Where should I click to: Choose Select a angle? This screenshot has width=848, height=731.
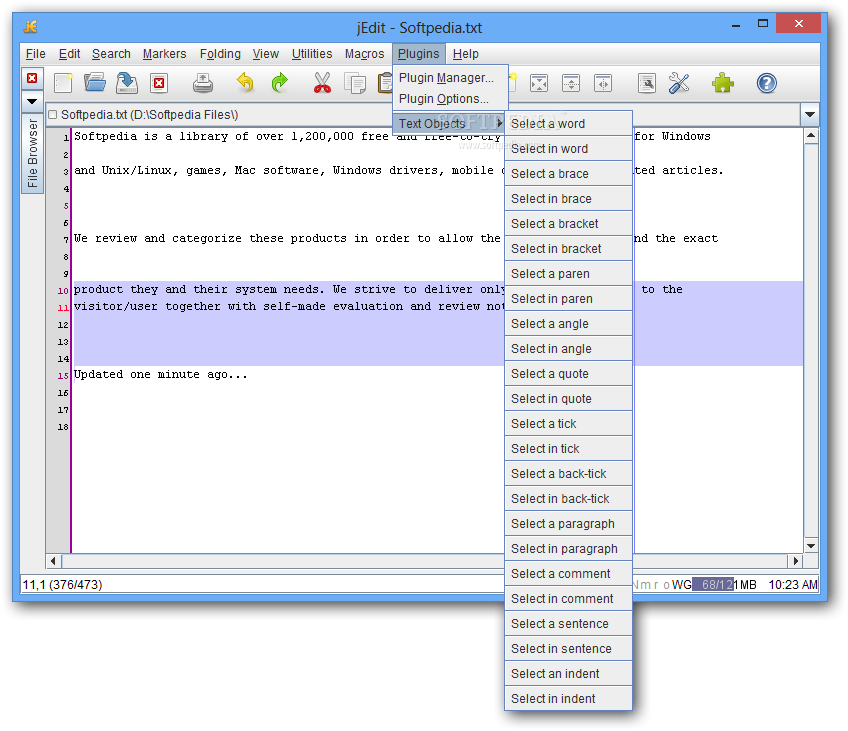pos(568,324)
